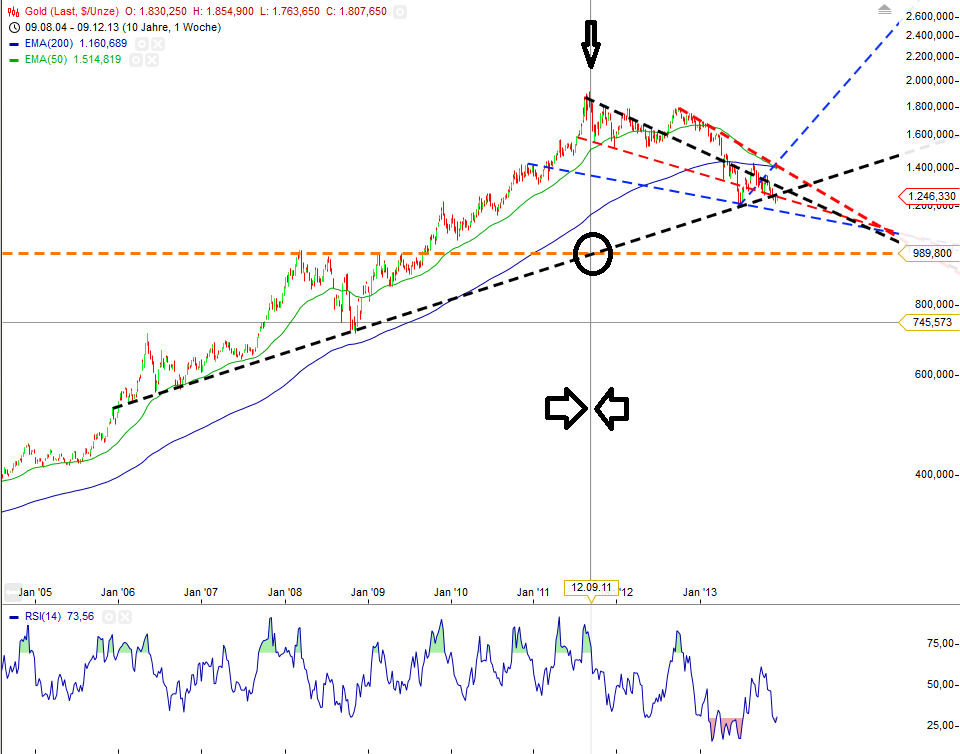Select the 12.09.11 marker on the time axis
Viewport: 960px width, 754px height.
593,588
